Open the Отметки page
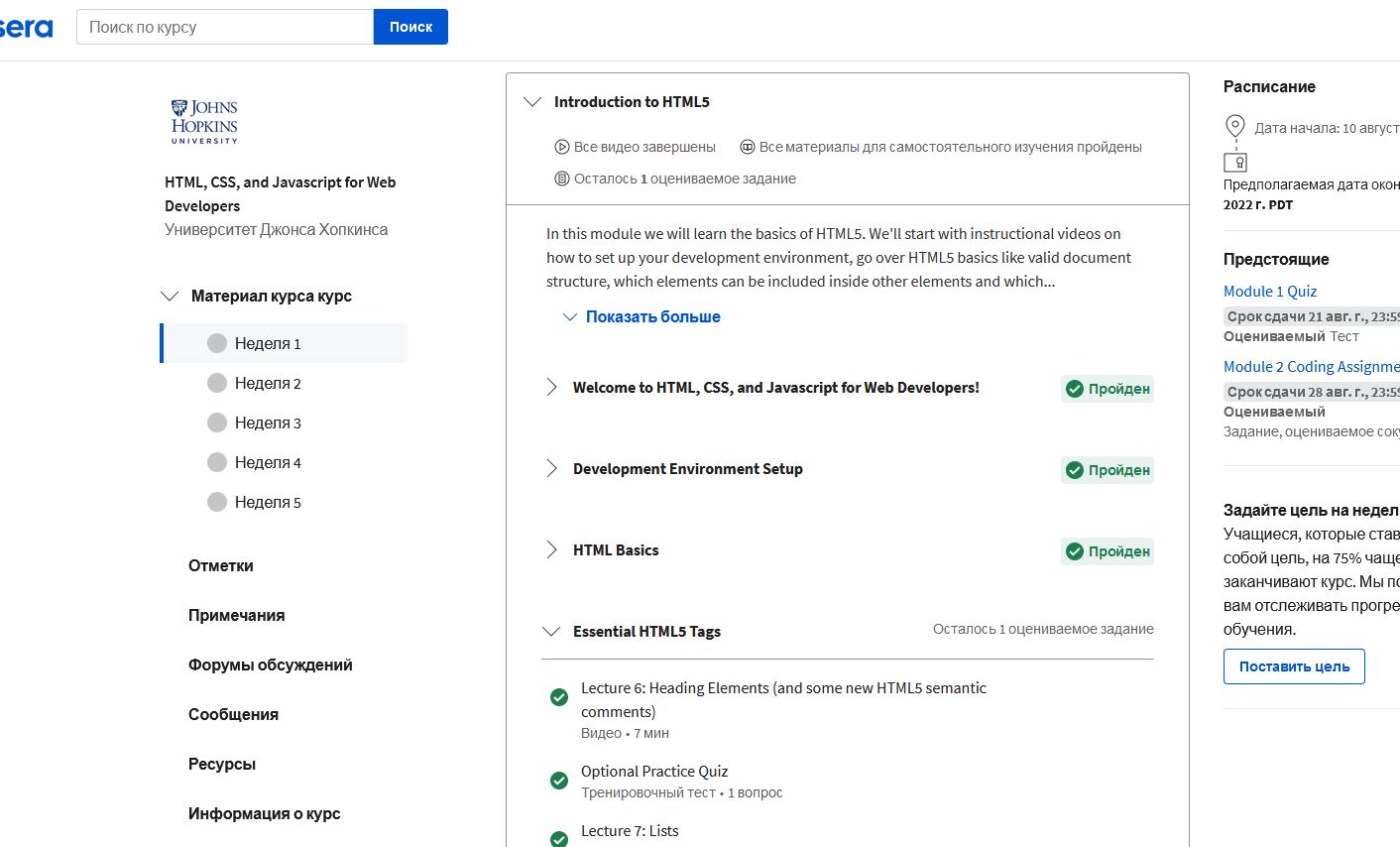The image size is (1400, 847). tap(221, 565)
